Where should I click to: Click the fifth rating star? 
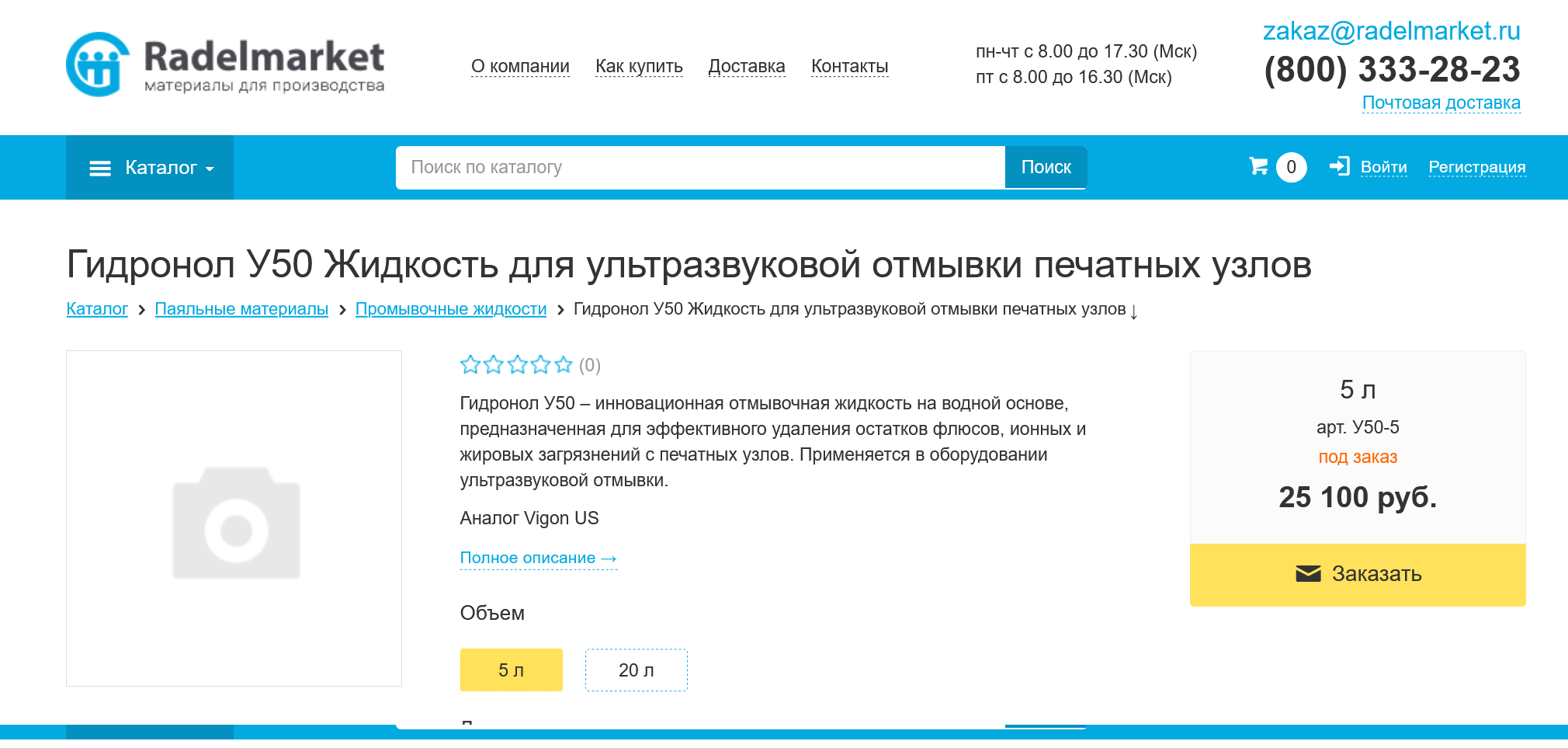(563, 364)
